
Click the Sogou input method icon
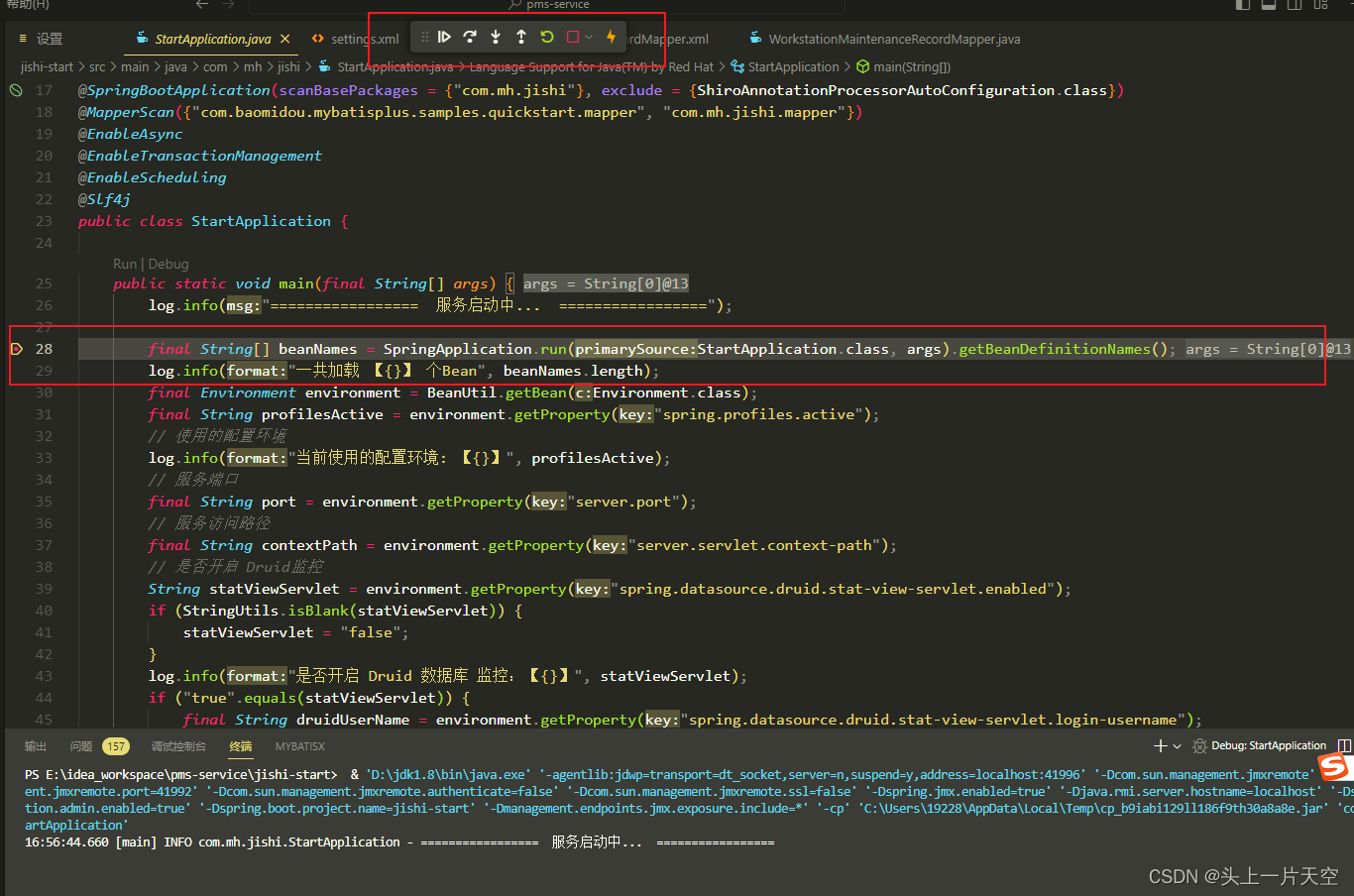pyautogui.click(x=1335, y=767)
